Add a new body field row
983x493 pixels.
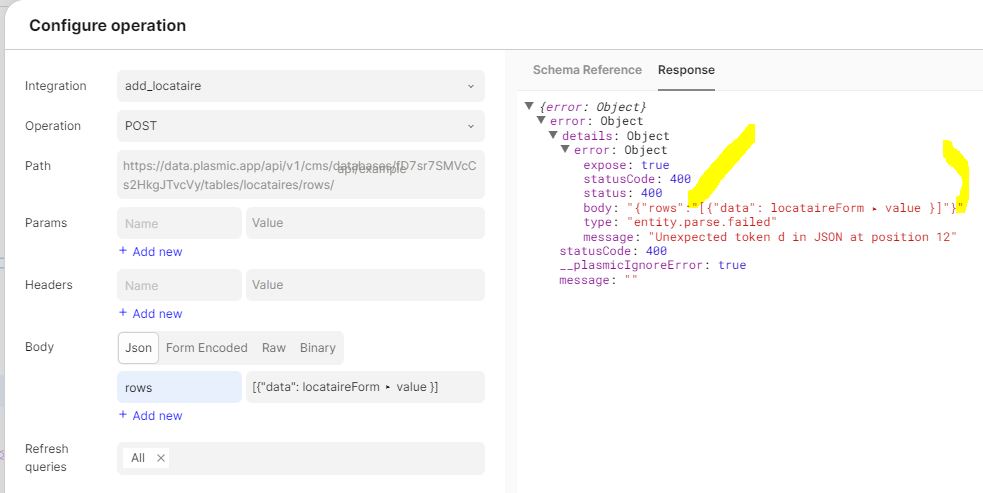tap(150, 416)
